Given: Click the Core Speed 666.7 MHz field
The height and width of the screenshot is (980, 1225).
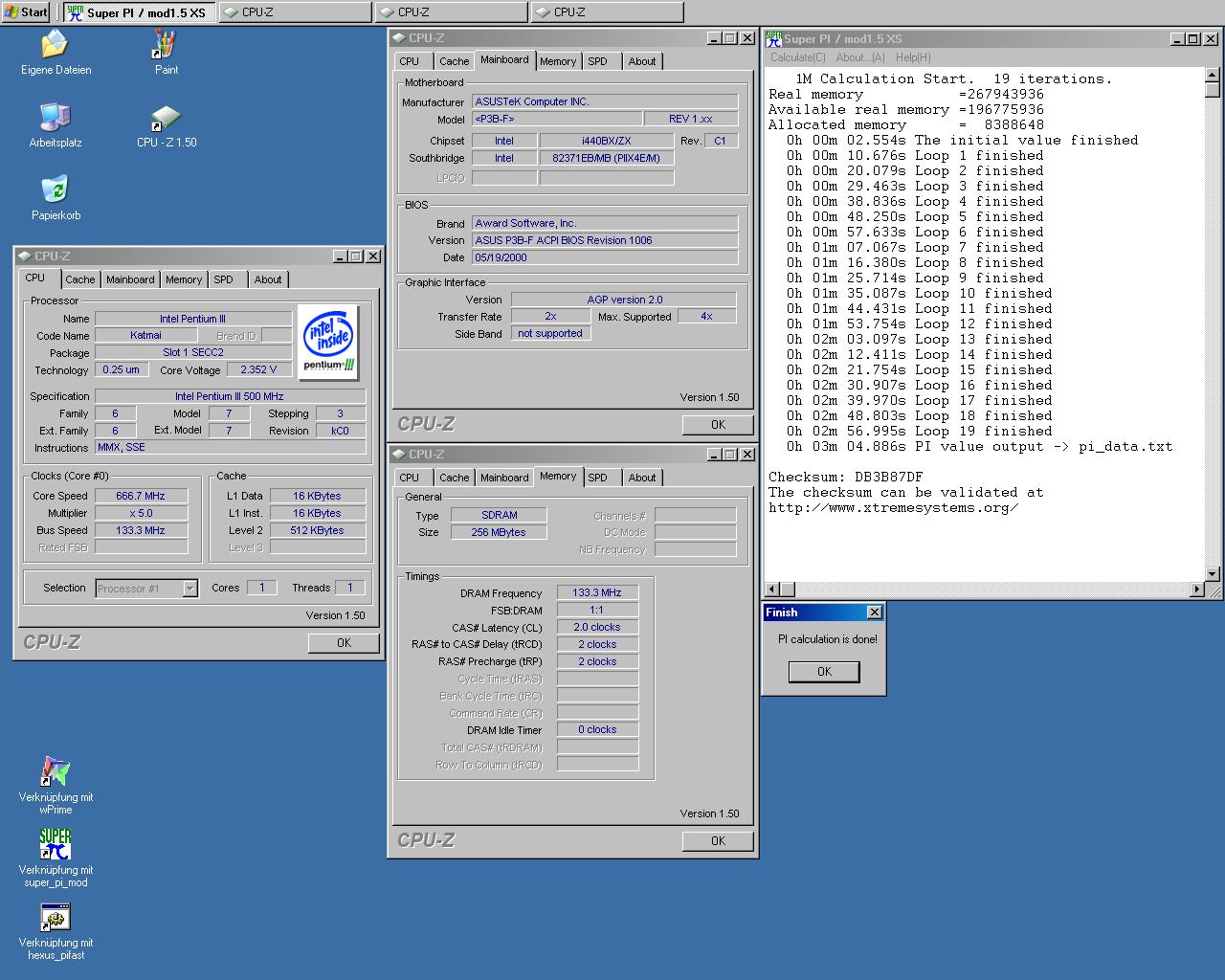Looking at the screenshot, I should tap(141, 496).
